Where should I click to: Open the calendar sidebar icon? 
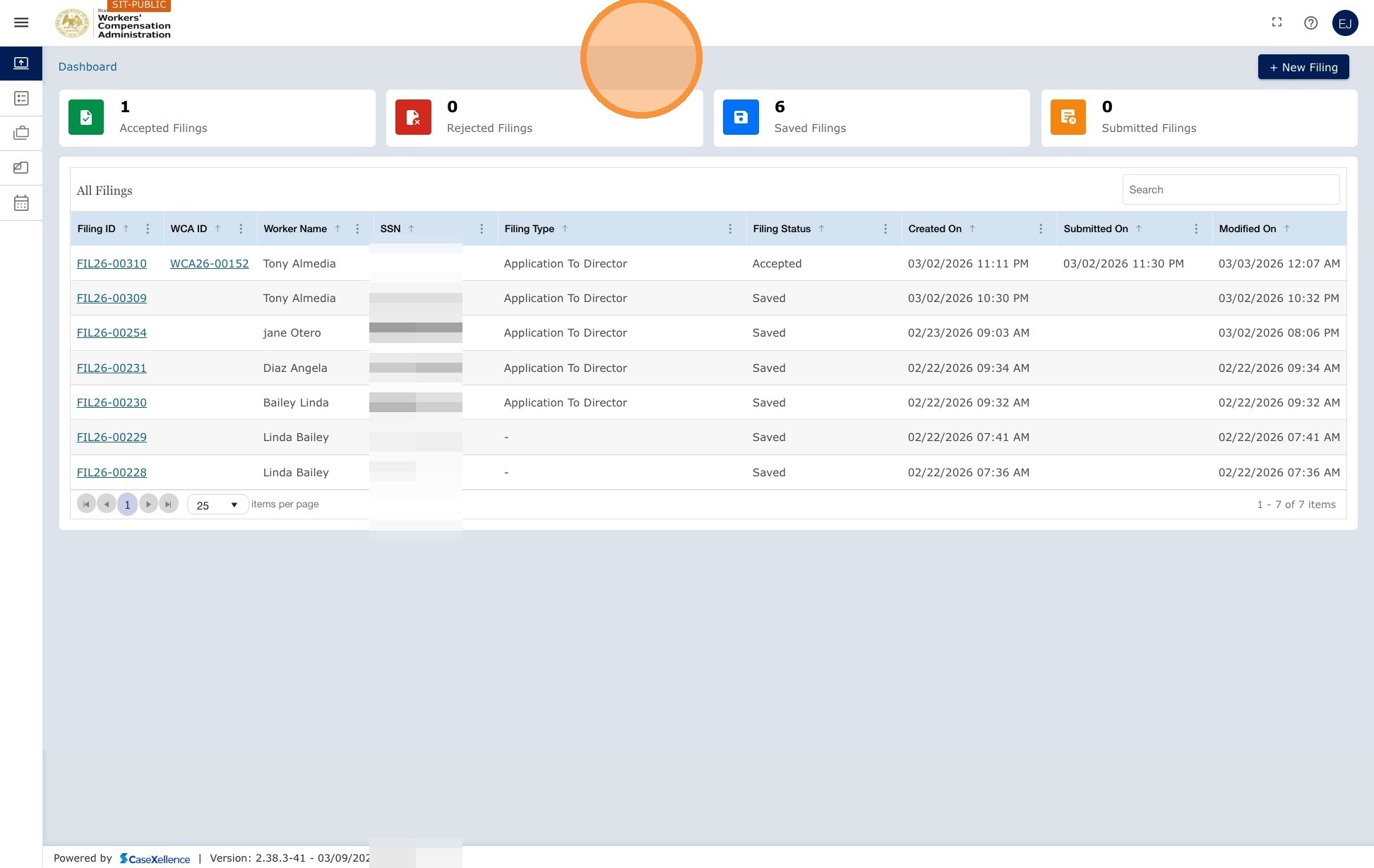coord(21,203)
